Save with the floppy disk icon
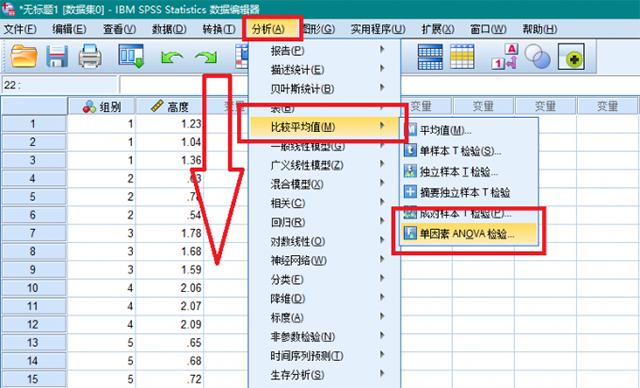Viewport: 640px width, 388px height. pyautogui.click(x=57, y=56)
